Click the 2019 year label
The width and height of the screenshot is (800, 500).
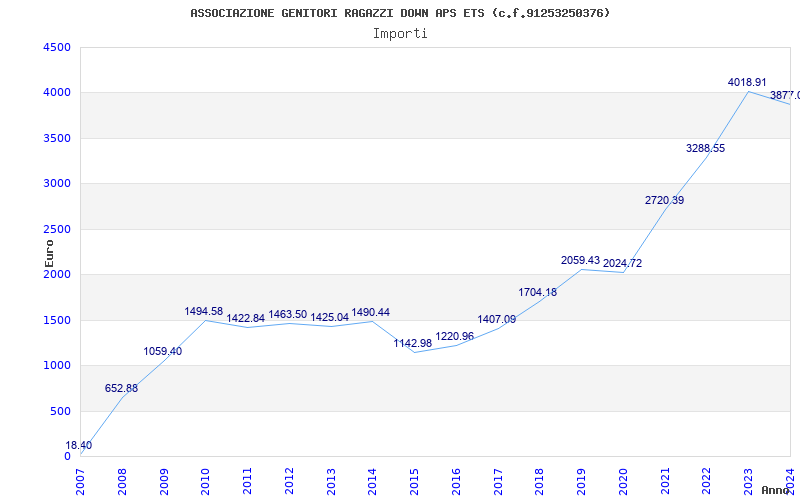582,482
